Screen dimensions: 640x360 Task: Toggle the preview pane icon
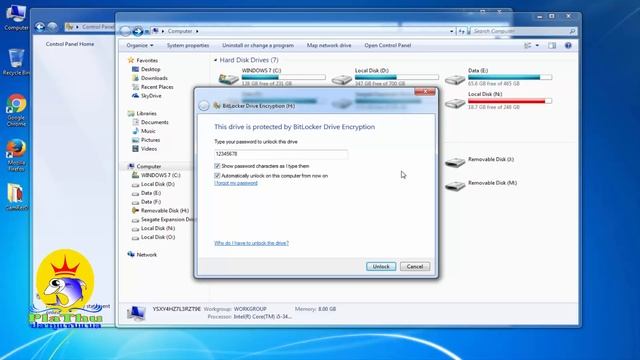pyautogui.click(x=552, y=45)
